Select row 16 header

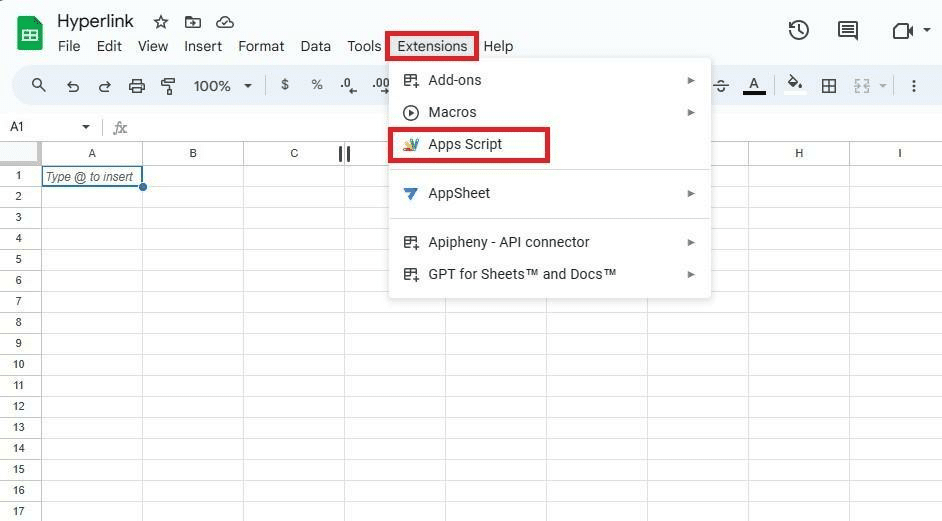(19, 490)
